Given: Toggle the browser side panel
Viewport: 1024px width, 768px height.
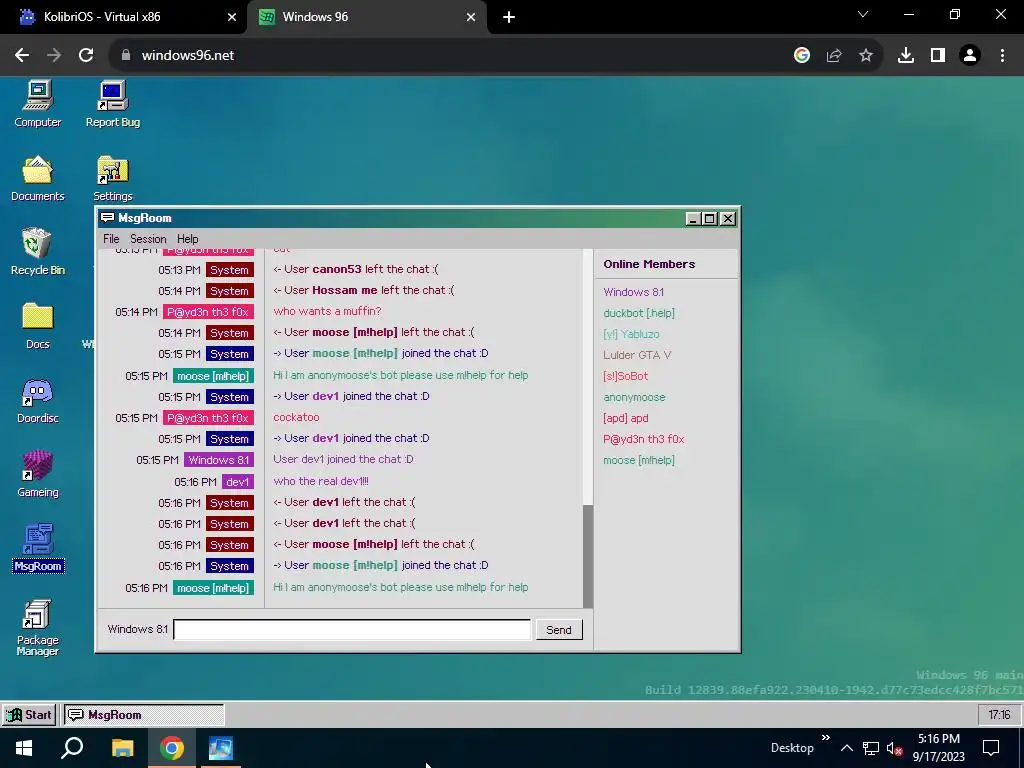Looking at the screenshot, I should click(938, 55).
